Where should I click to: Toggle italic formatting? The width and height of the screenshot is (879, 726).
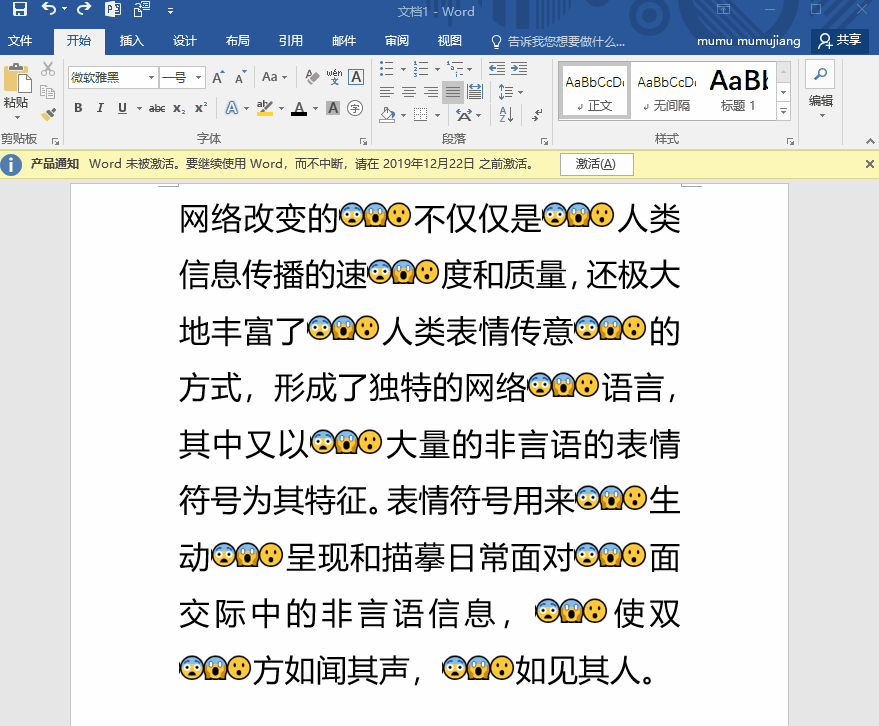(x=100, y=108)
